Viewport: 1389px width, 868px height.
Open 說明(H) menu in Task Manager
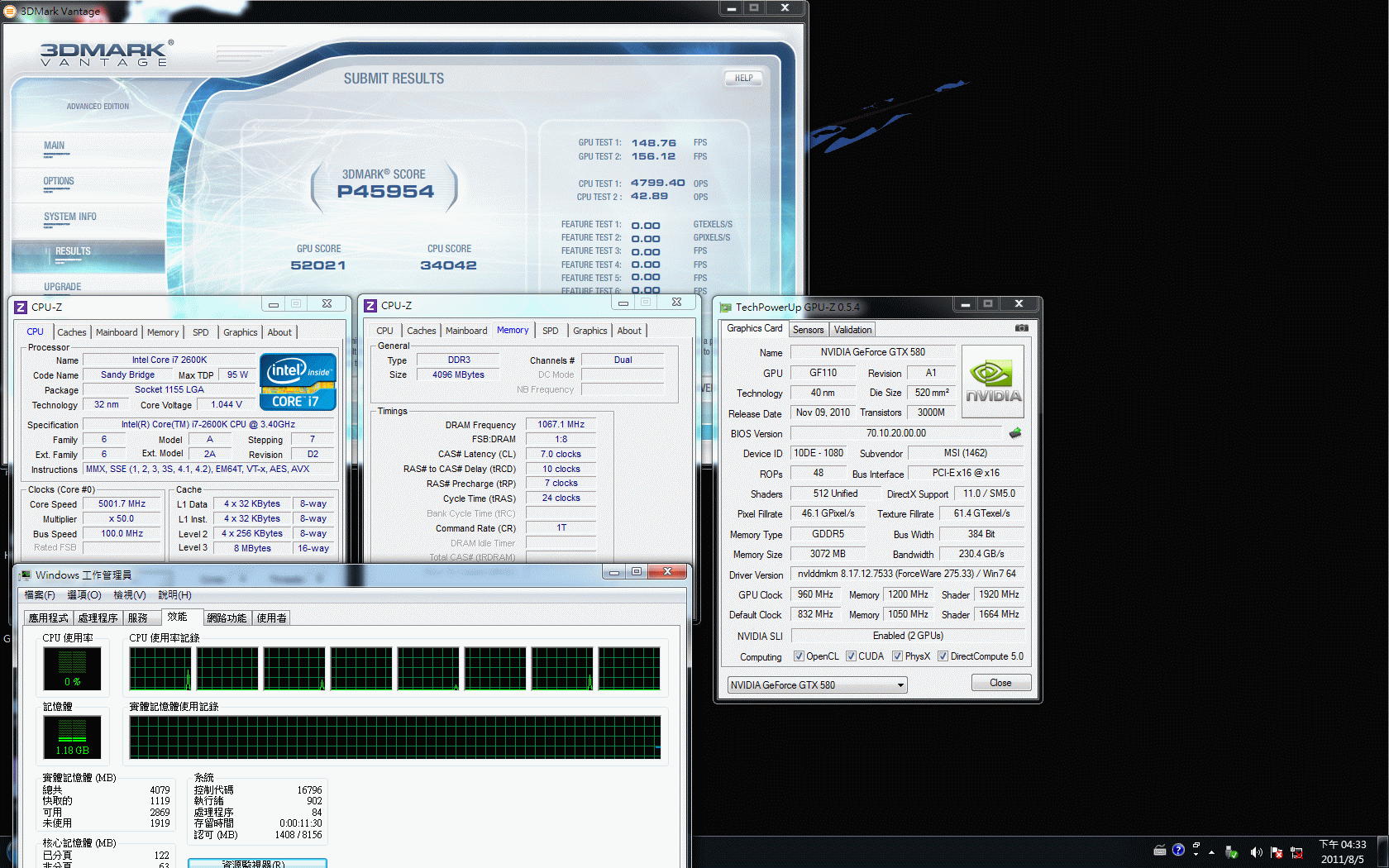174,595
